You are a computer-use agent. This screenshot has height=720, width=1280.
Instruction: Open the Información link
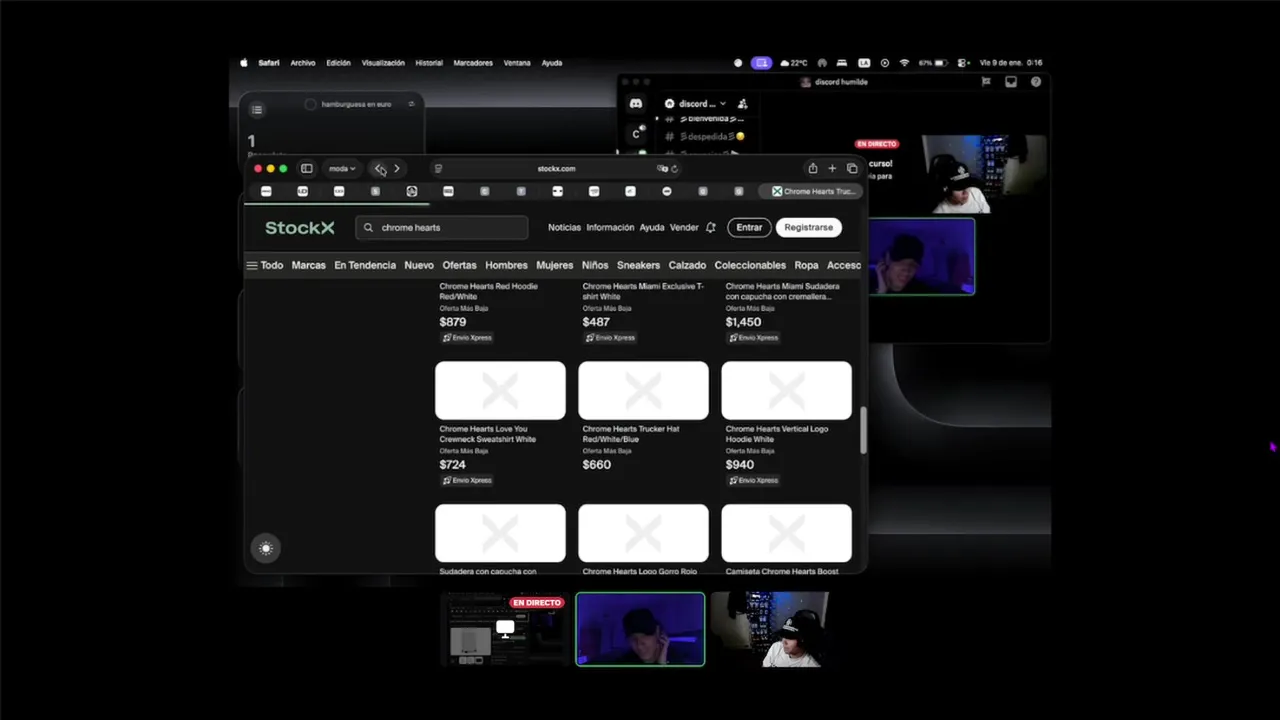click(610, 228)
